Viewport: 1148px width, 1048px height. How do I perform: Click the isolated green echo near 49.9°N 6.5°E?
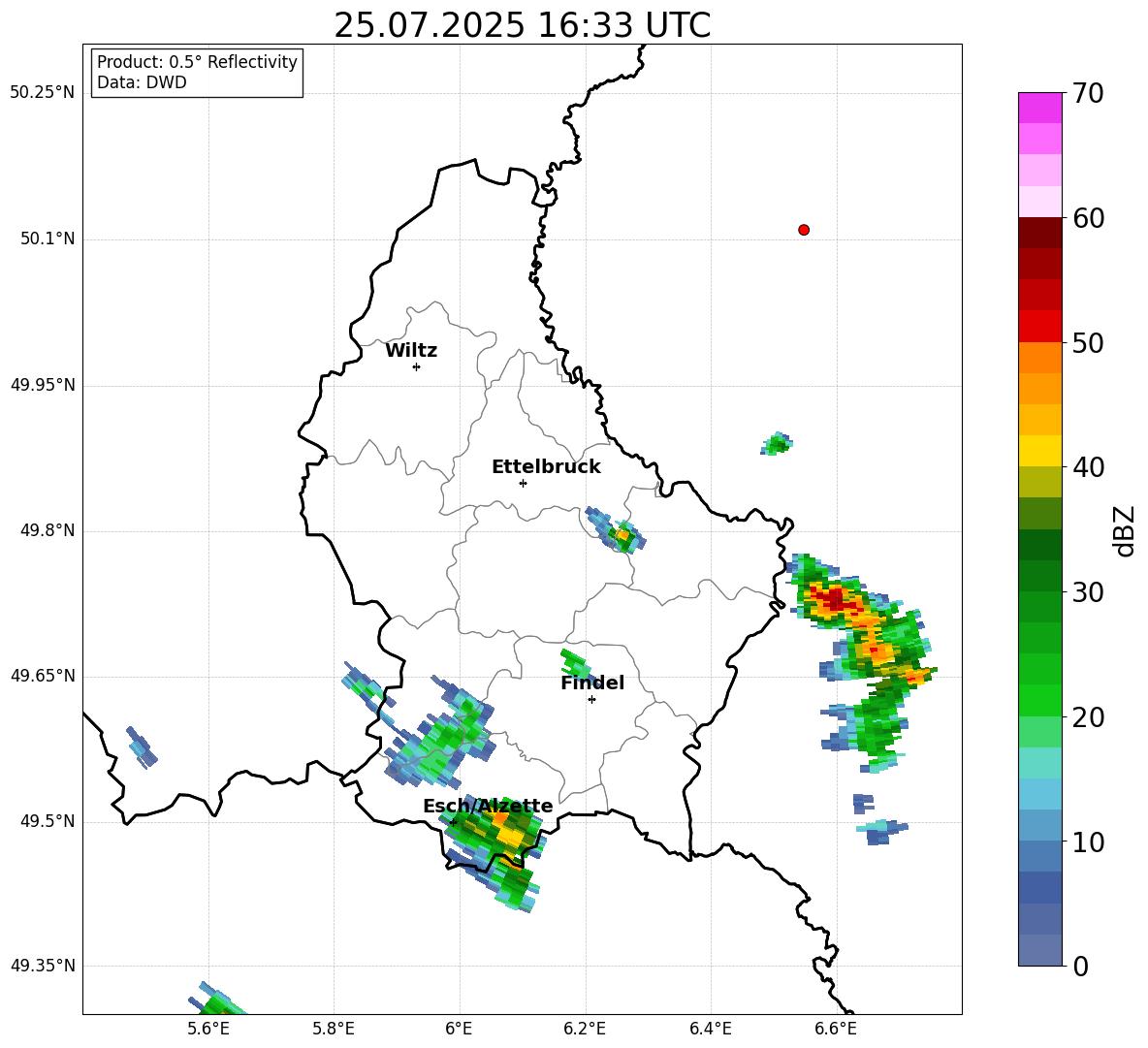click(x=777, y=443)
